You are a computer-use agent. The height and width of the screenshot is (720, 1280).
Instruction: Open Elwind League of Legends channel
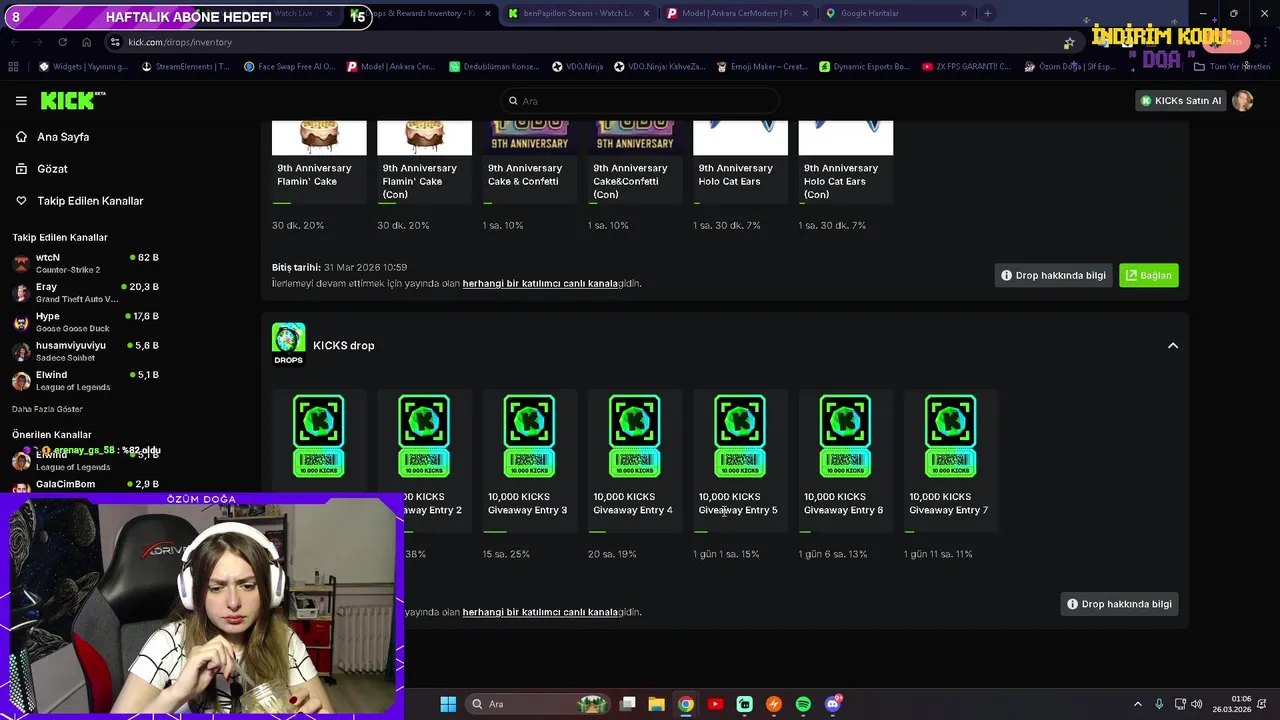click(85, 380)
